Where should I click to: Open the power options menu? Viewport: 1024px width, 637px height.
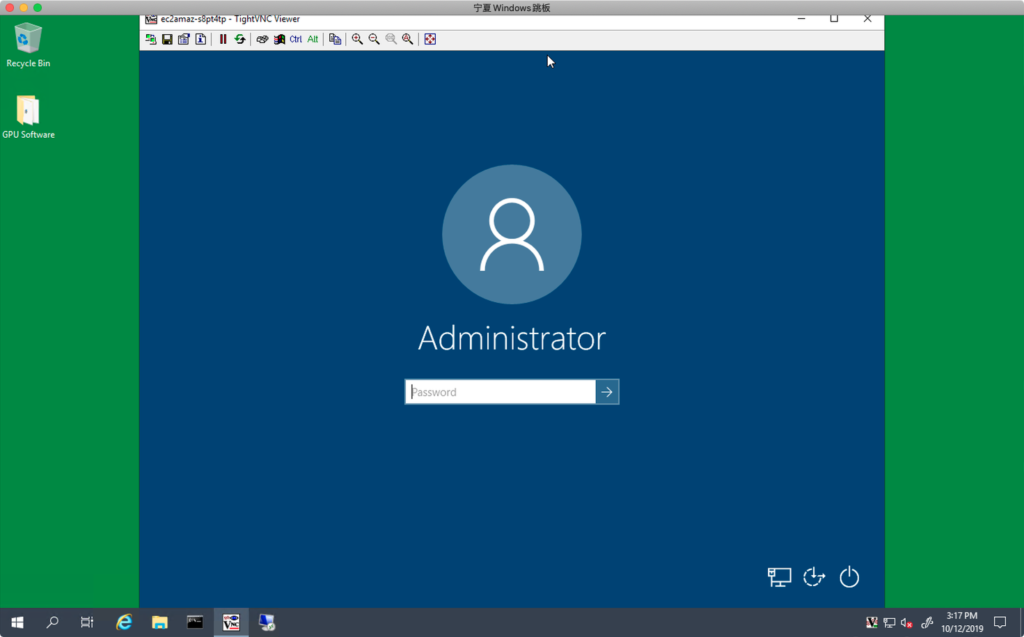click(x=849, y=577)
